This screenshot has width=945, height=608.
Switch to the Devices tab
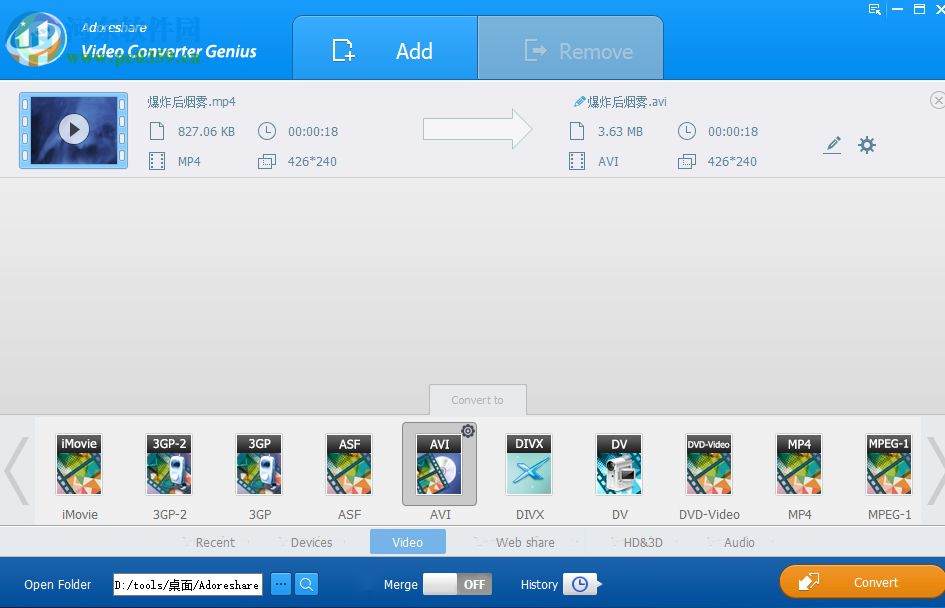(311, 542)
